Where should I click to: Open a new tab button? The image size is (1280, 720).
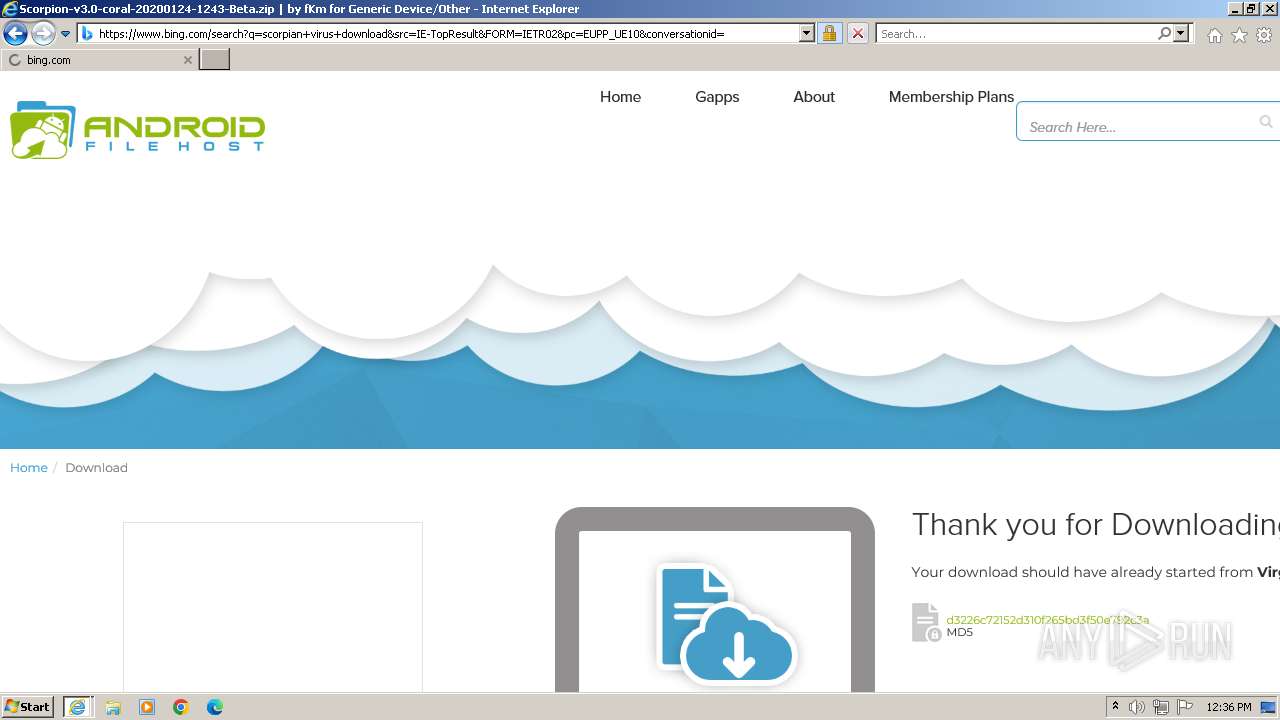click(x=215, y=60)
